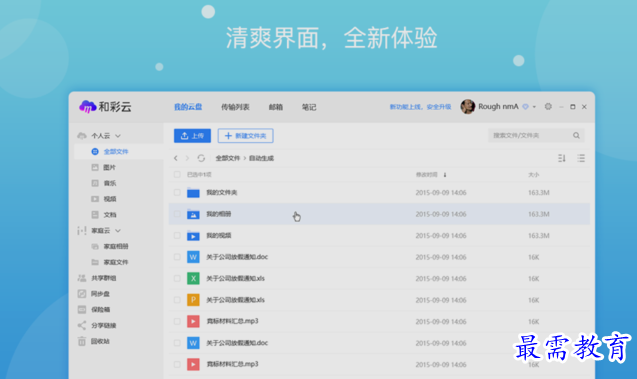Select the 我的视频 row name
Screen dimensions: 637x379
click(x=219, y=236)
